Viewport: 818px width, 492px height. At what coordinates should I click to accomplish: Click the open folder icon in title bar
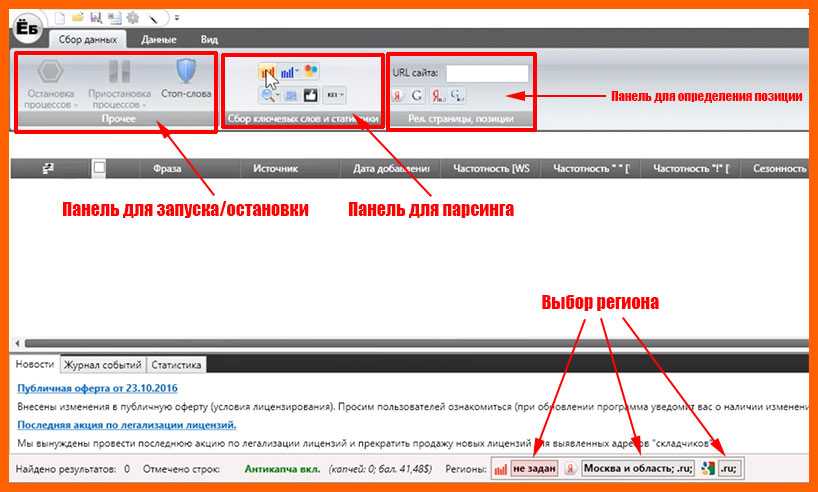(x=78, y=17)
